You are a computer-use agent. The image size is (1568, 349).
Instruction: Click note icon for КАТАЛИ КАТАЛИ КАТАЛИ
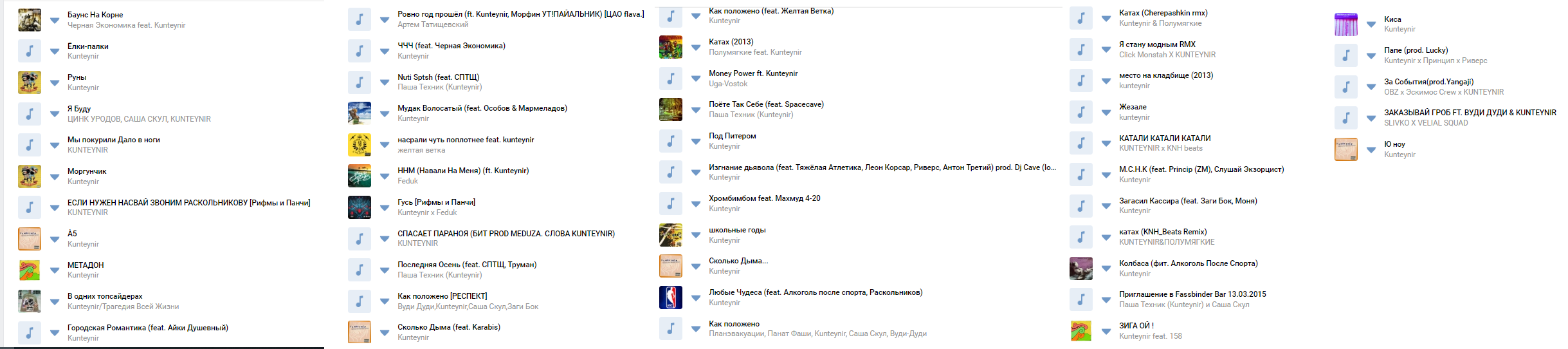(1081, 143)
